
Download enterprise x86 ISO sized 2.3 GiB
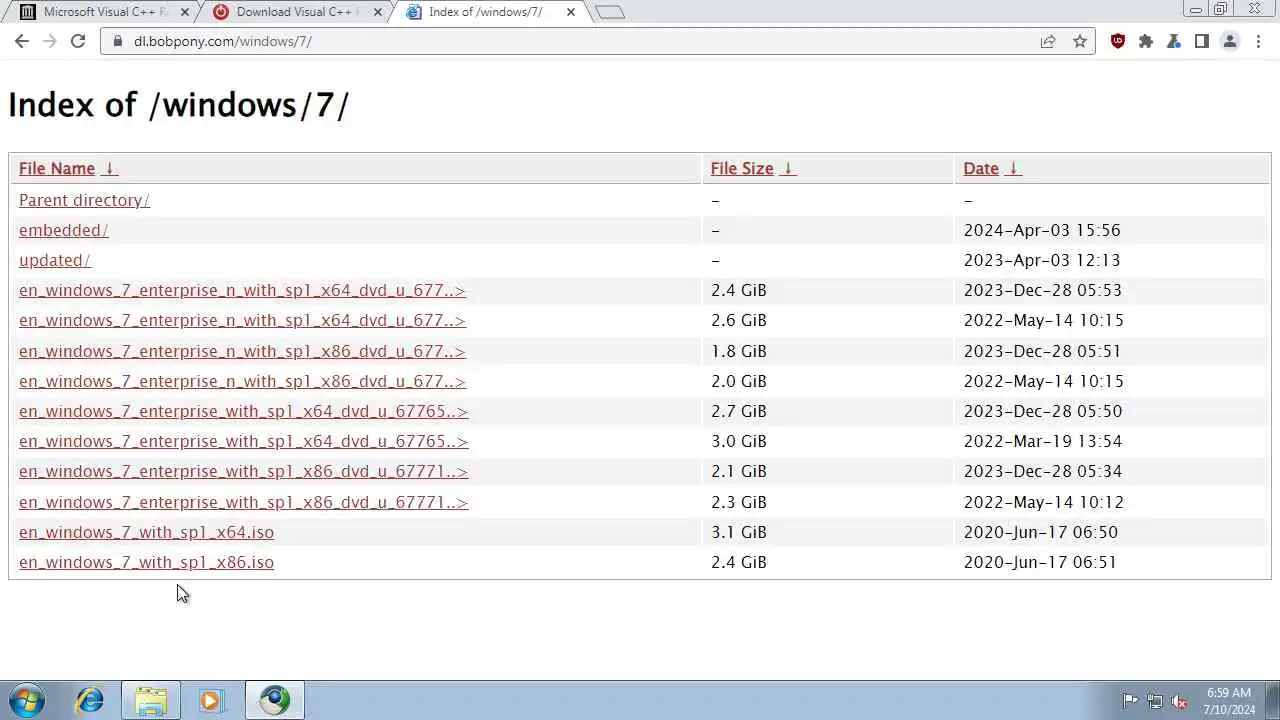point(243,502)
